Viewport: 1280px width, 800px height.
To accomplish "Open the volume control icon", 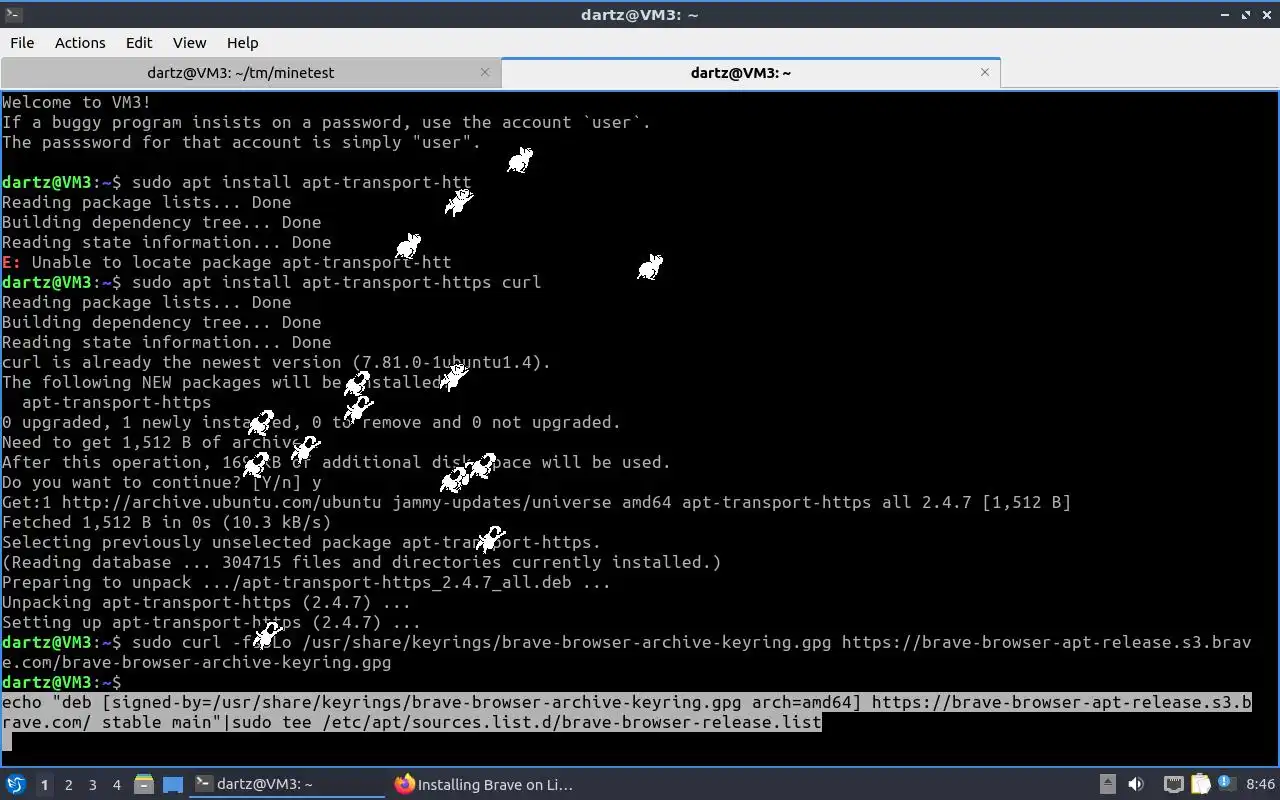I will tap(1136, 785).
